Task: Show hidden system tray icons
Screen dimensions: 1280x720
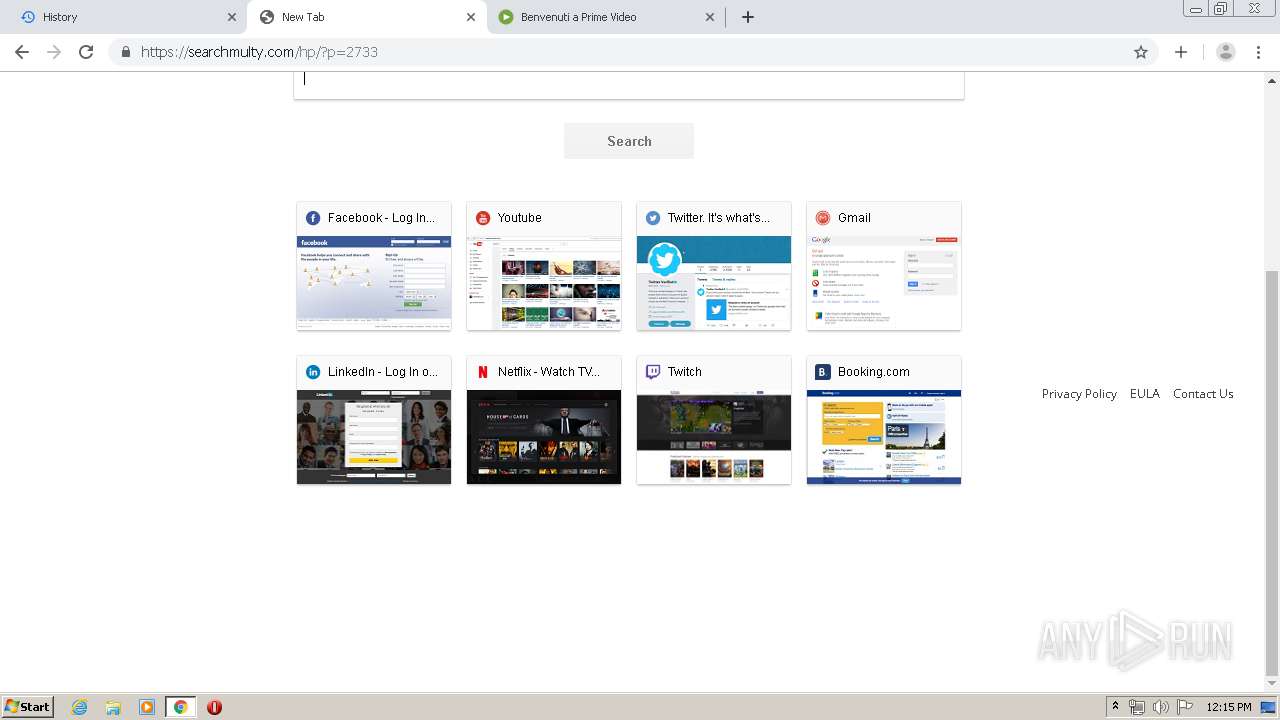Action: point(1115,707)
